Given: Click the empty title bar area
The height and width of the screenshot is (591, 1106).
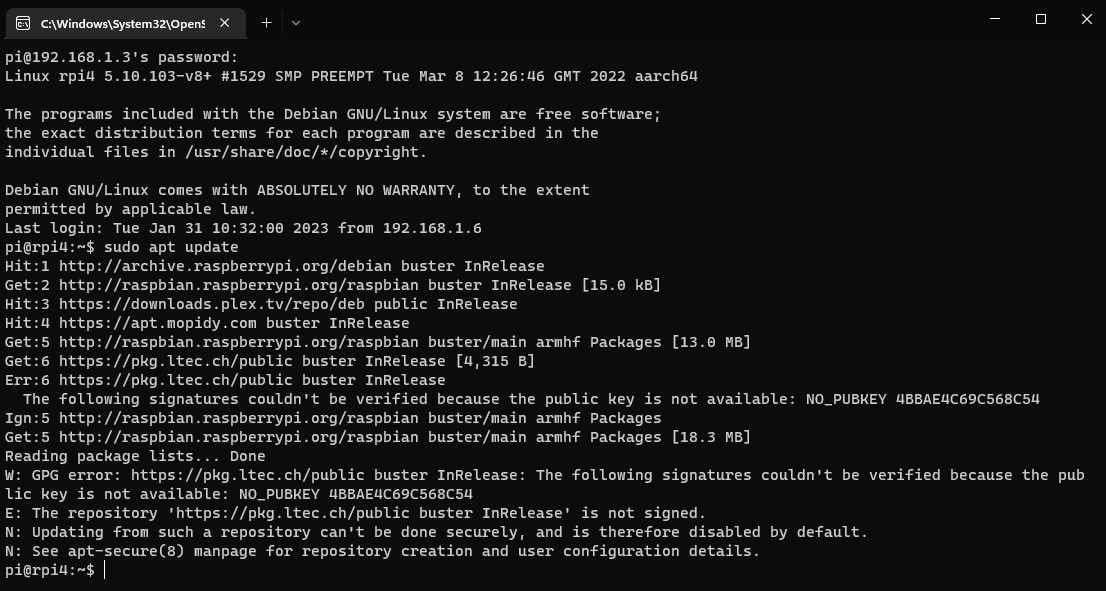Looking at the screenshot, I should click(635, 19).
